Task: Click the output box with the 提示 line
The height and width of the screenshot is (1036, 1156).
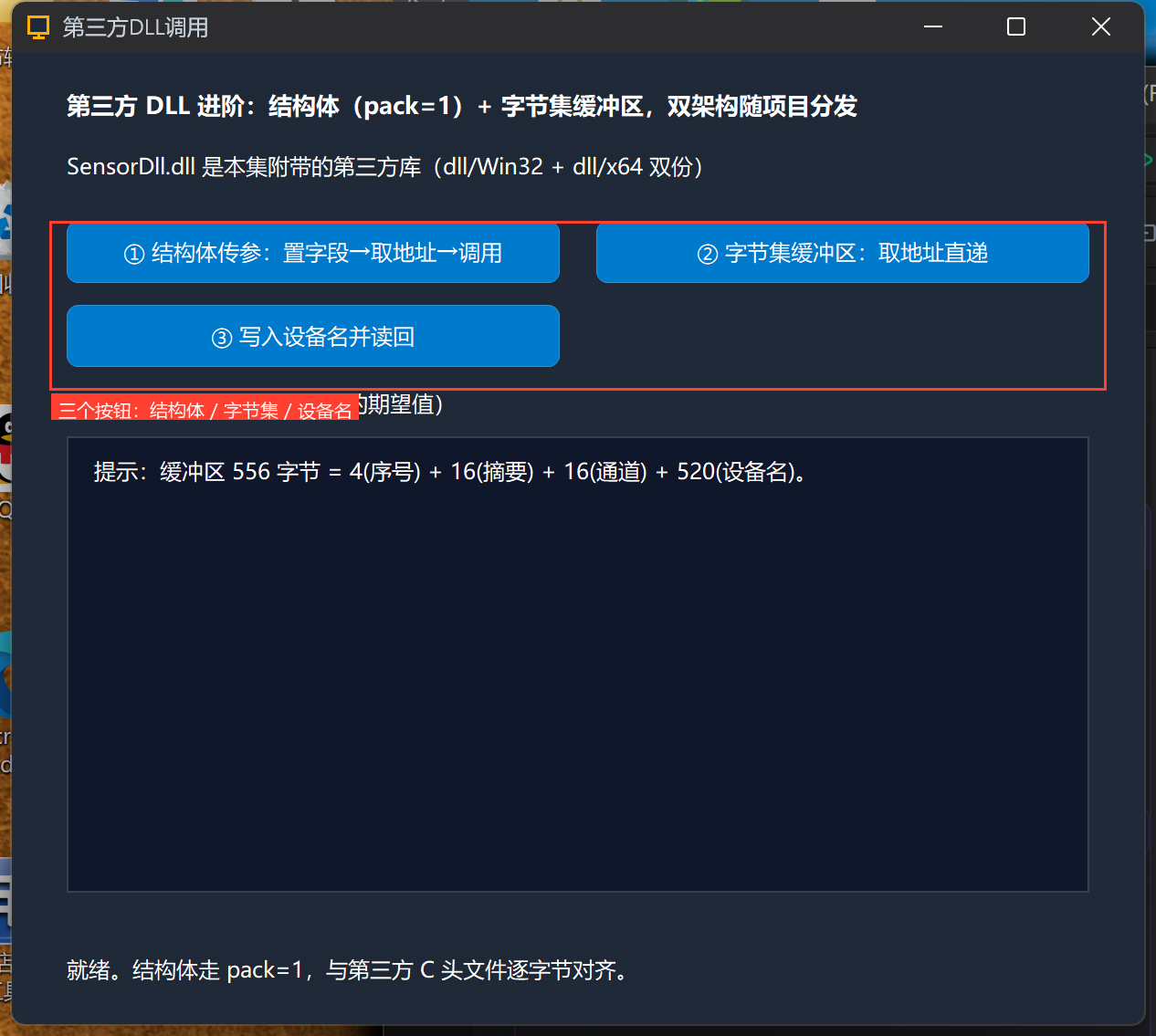Action: pyautogui.click(x=578, y=665)
